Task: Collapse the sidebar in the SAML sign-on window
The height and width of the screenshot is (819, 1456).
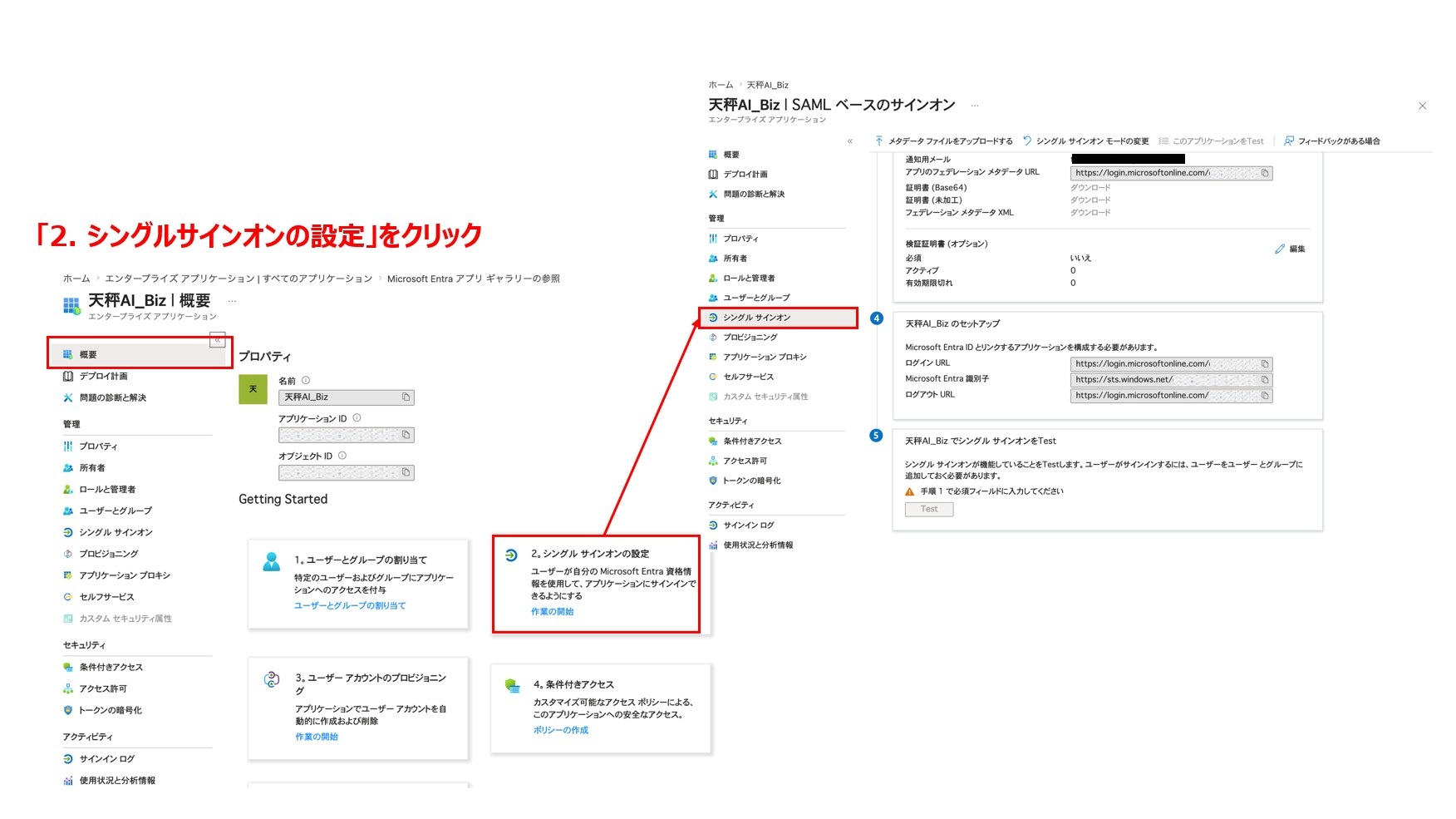Action: coord(850,141)
